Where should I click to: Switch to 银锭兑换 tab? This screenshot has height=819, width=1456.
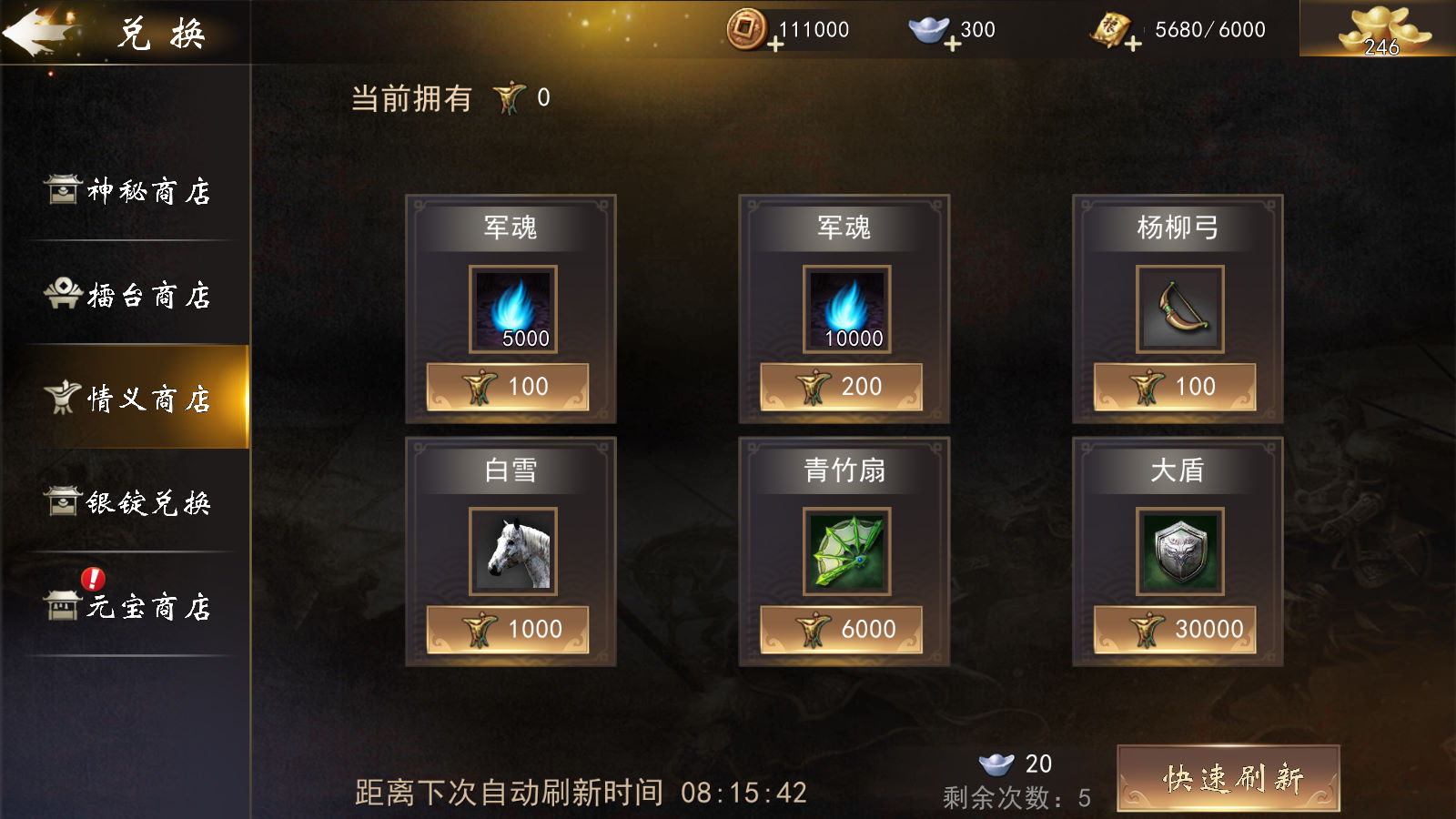tap(127, 501)
